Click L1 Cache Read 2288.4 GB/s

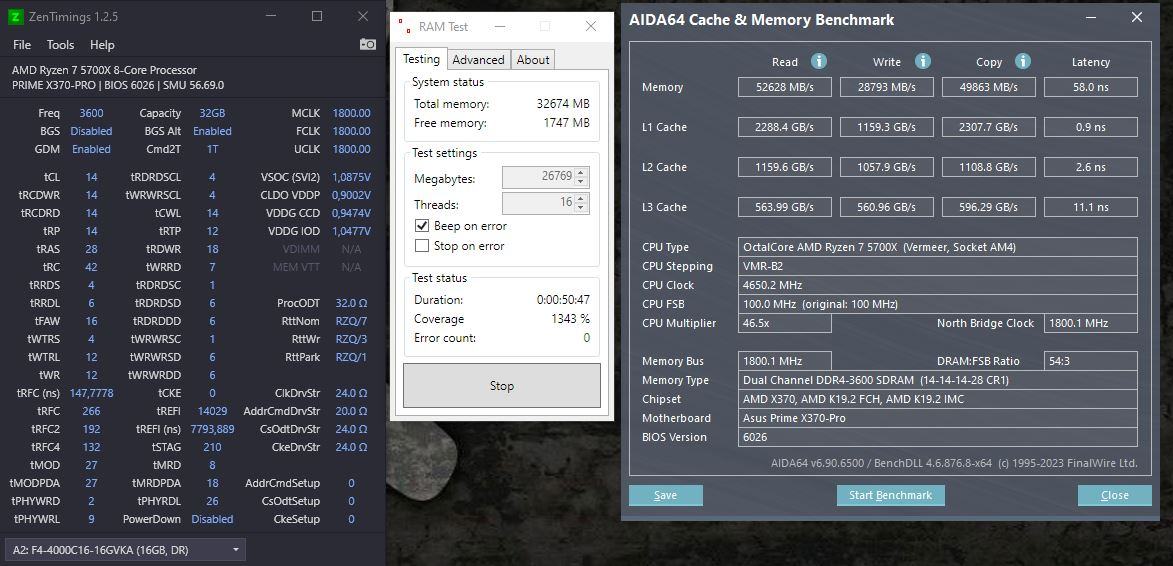pyautogui.click(x=785, y=127)
